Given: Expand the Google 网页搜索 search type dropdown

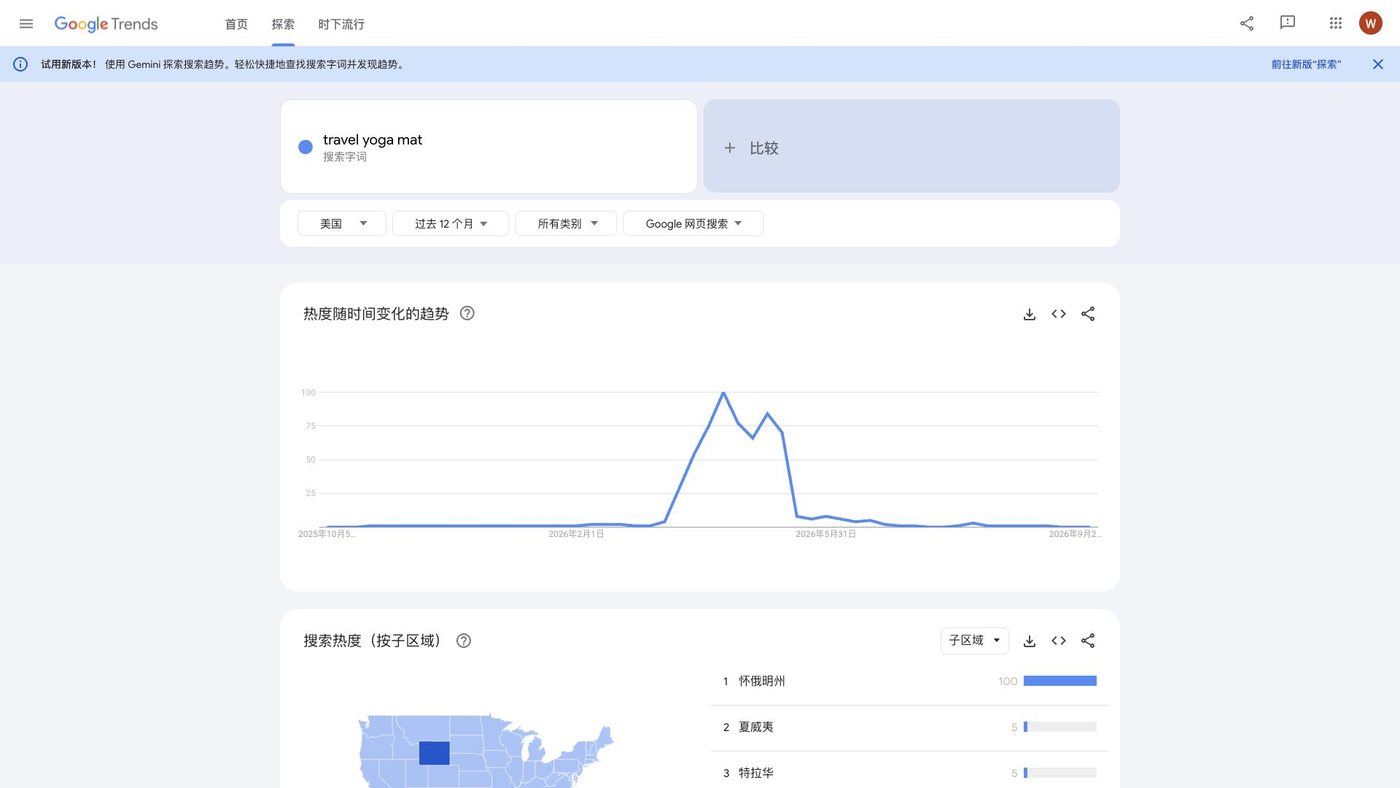Looking at the screenshot, I should click(x=693, y=223).
